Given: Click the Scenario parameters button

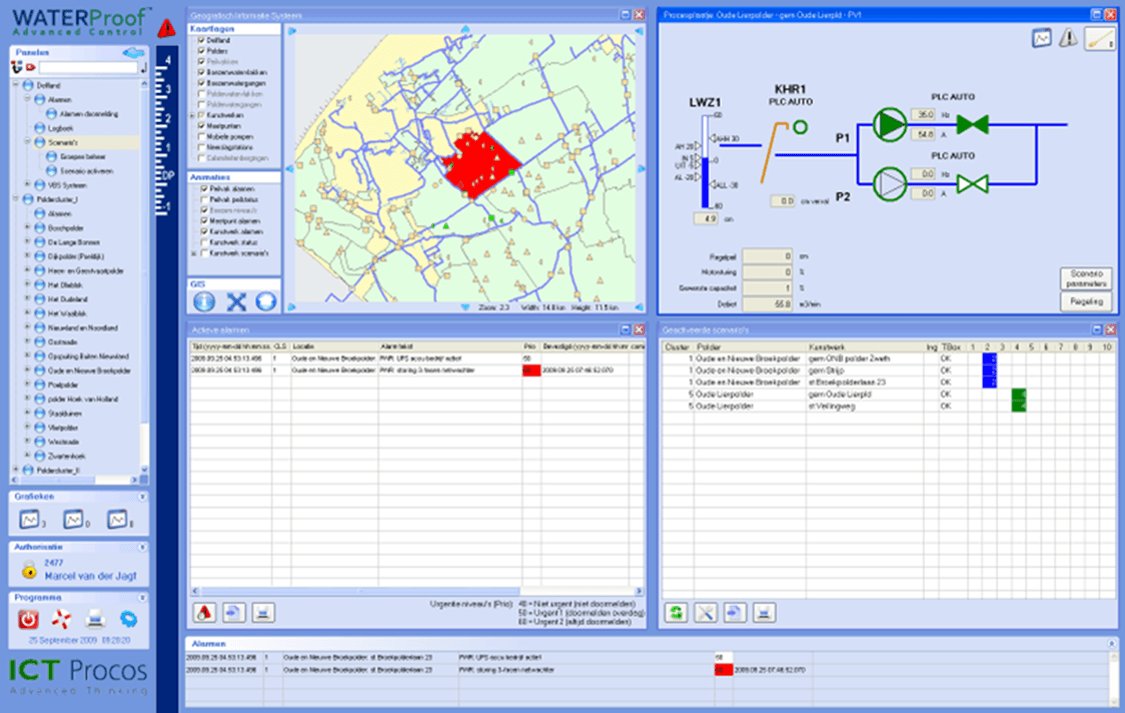Looking at the screenshot, I should [x=1086, y=278].
